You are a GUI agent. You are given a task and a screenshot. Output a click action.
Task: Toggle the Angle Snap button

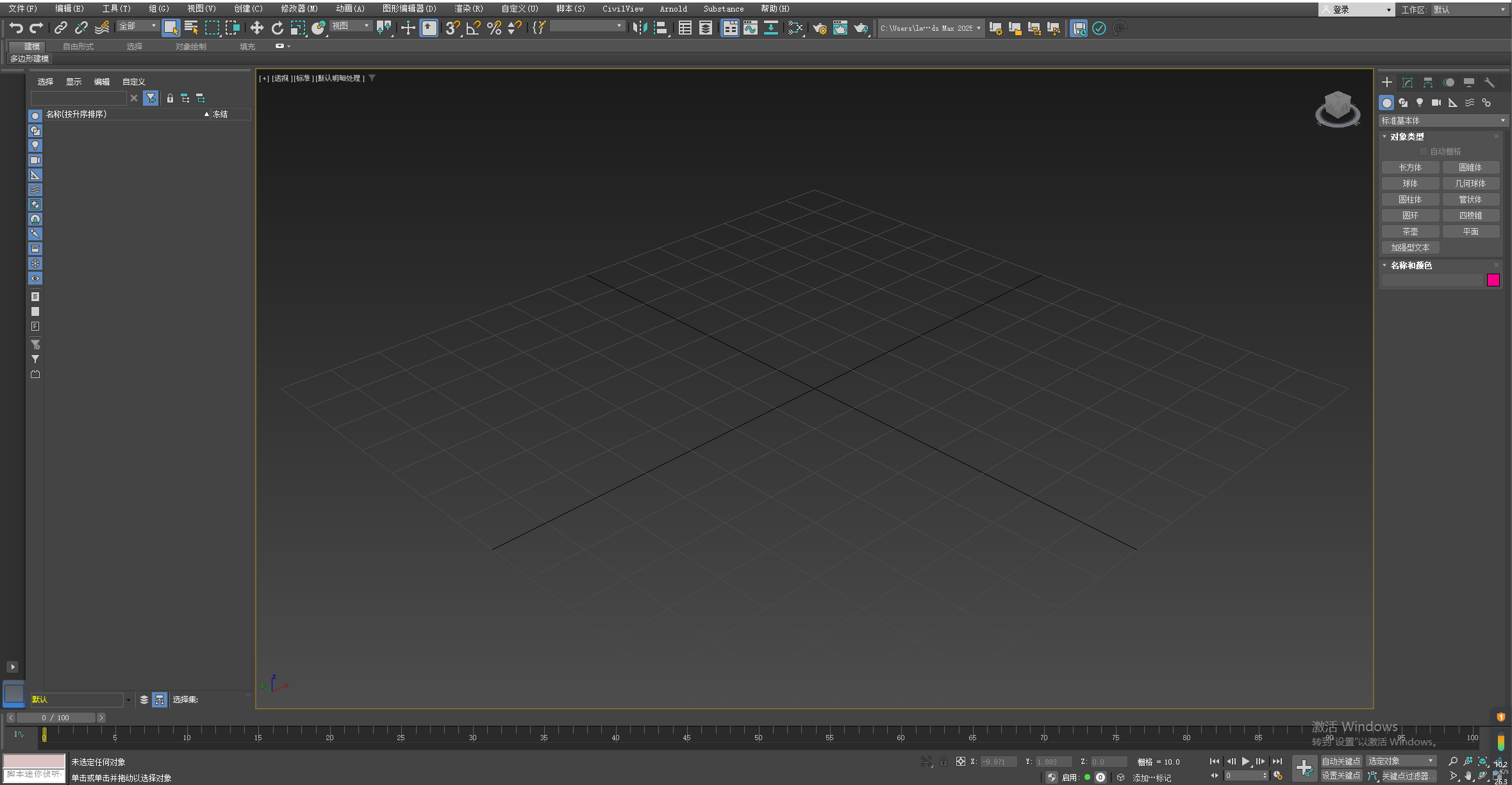[x=474, y=28]
